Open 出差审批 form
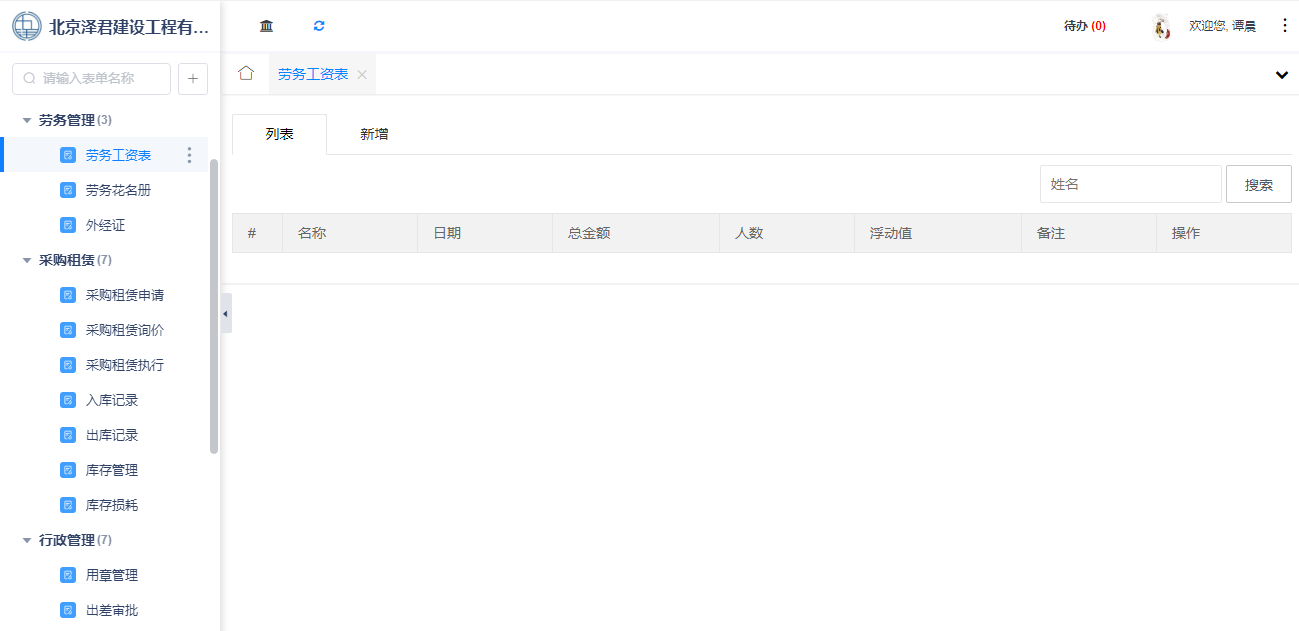 112,610
